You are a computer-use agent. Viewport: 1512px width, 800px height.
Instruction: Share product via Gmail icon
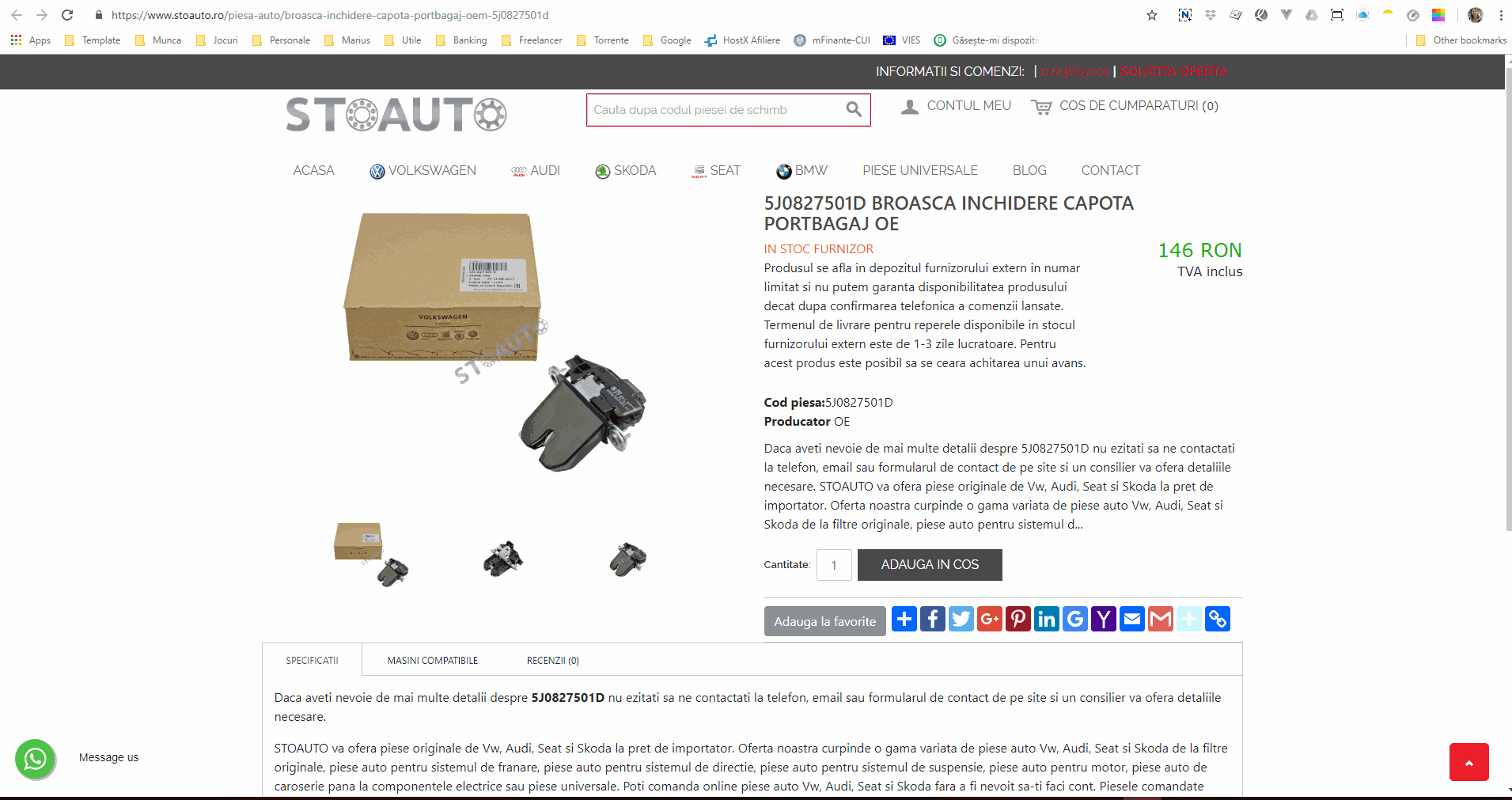pos(1161,619)
